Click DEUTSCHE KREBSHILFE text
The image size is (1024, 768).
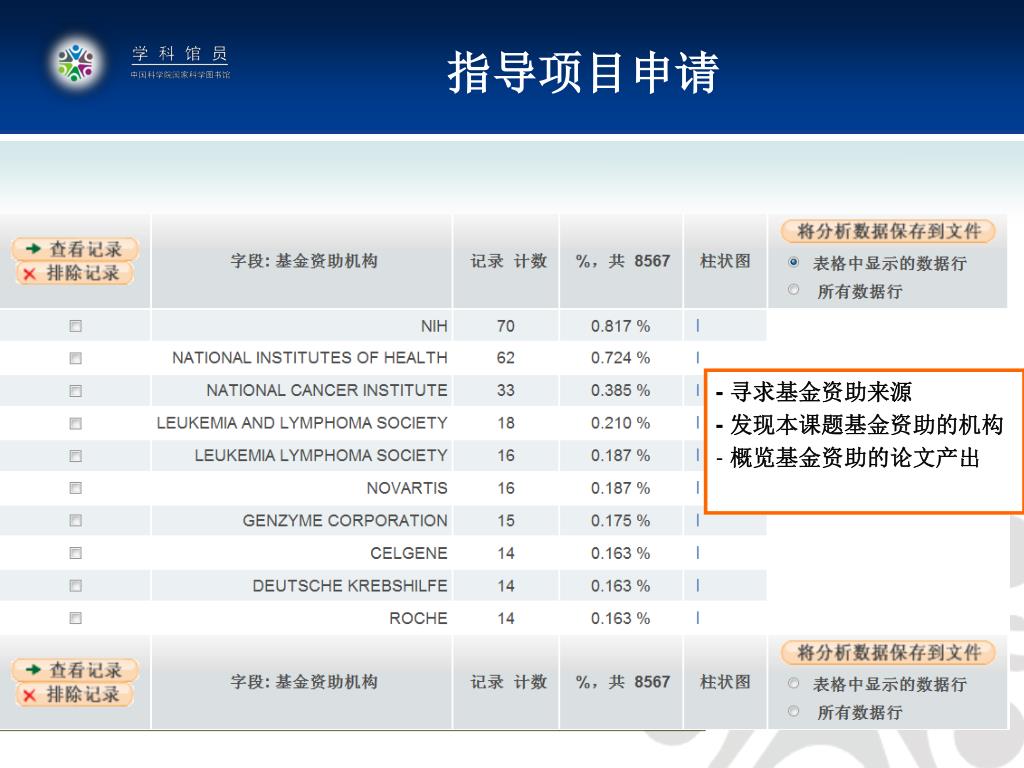[350, 586]
